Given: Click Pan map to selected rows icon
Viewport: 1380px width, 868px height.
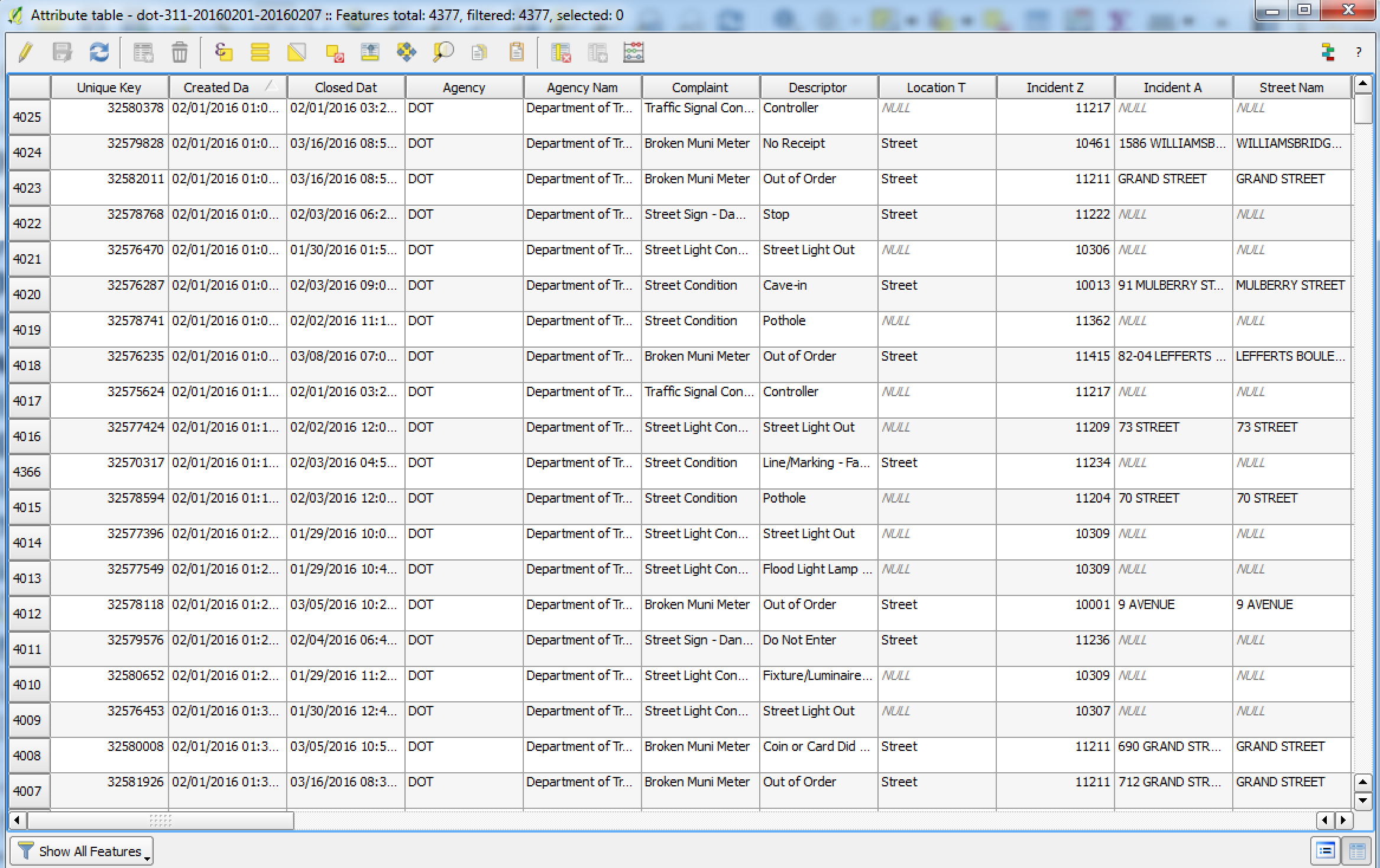Looking at the screenshot, I should coord(407,53).
